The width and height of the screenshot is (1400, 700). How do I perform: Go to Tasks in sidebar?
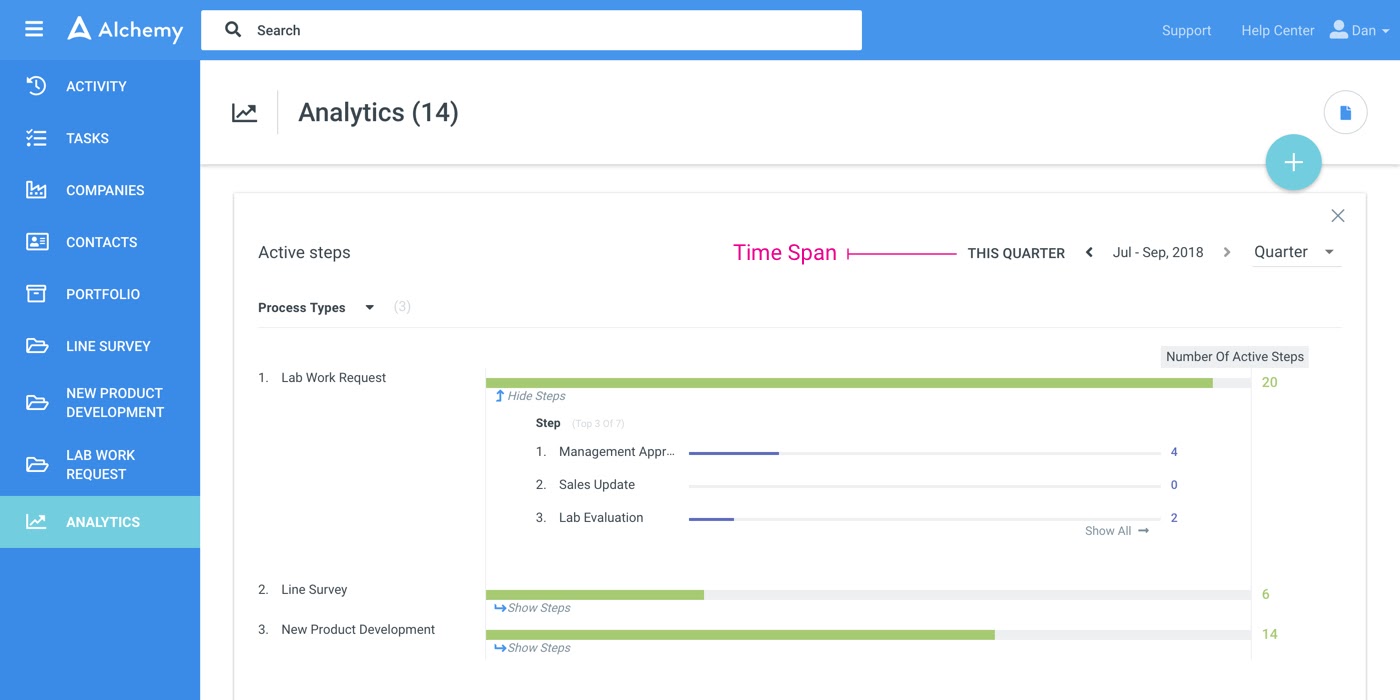(100, 138)
